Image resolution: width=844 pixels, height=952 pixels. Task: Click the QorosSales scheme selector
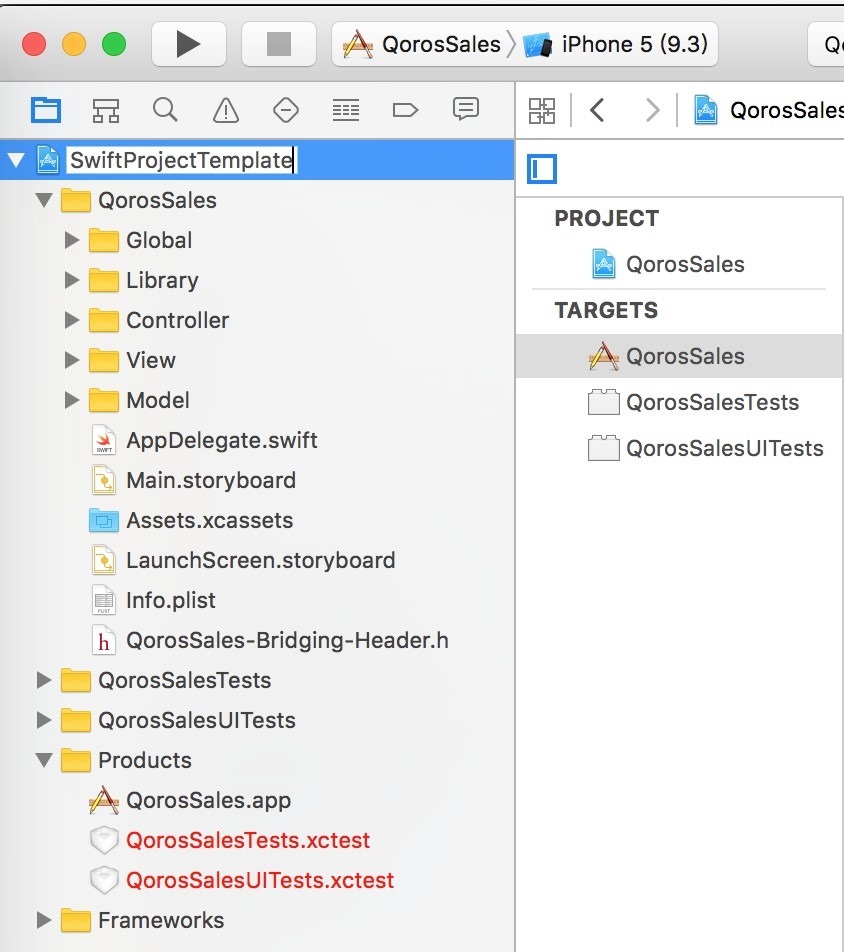[x=424, y=44]
